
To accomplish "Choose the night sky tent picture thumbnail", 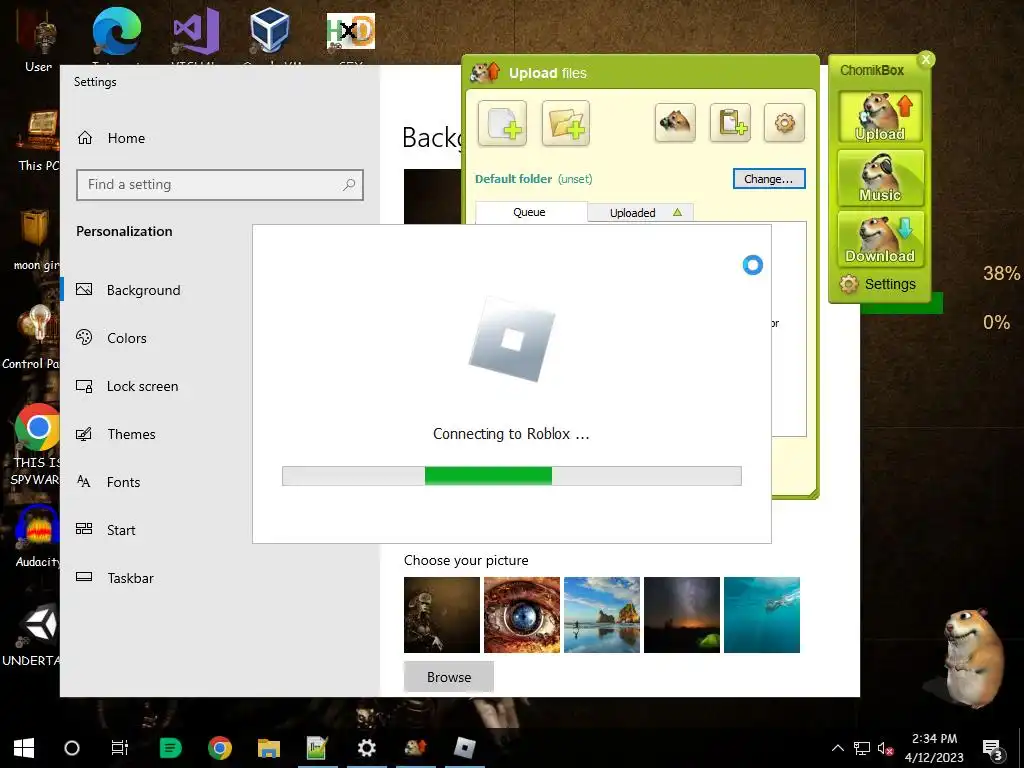I will (682, 615).
